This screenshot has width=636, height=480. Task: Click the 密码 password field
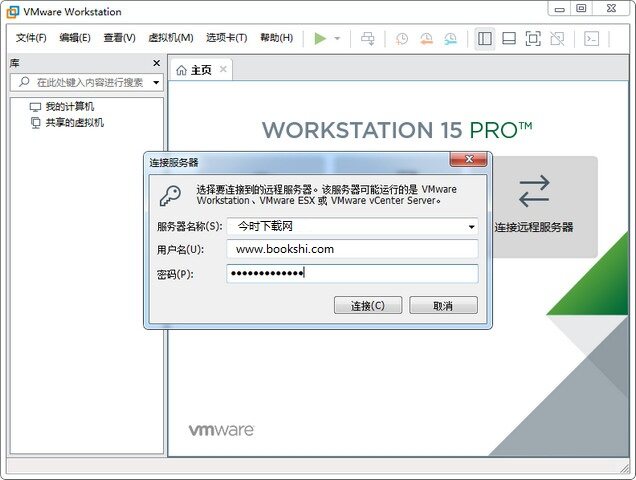coord(352,273)
